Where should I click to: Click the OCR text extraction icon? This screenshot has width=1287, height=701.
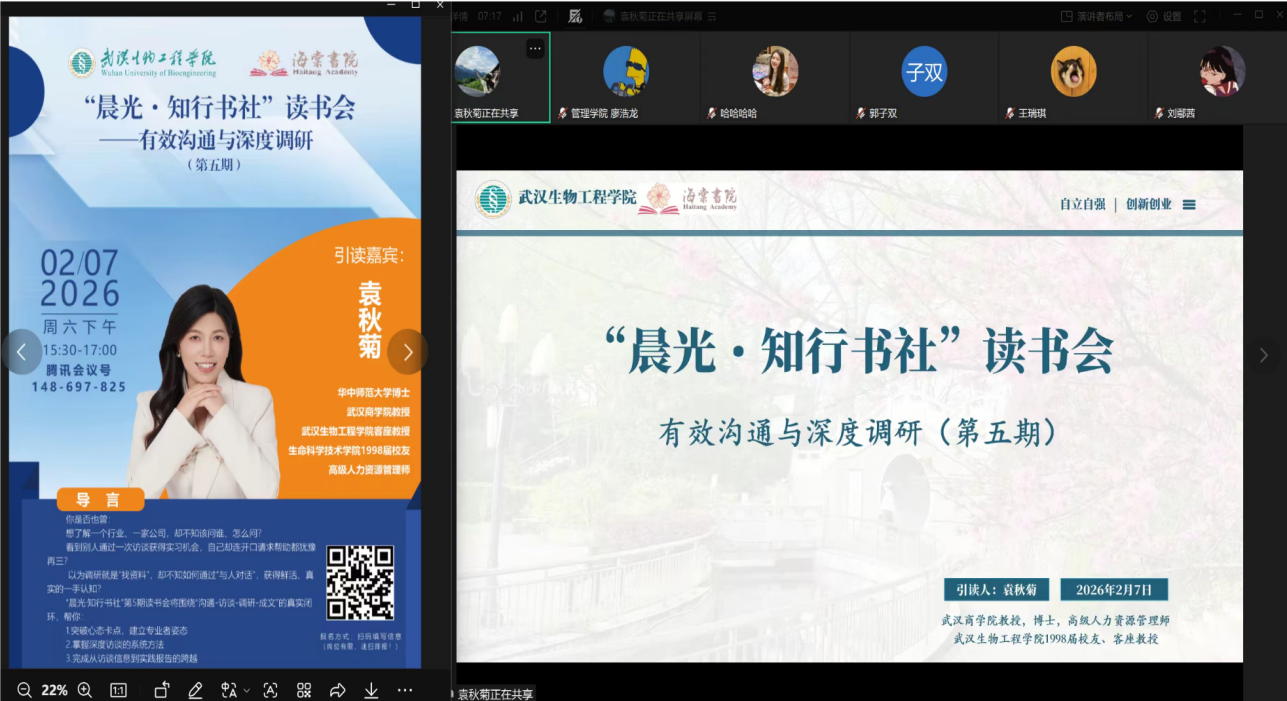pos(270,690)
